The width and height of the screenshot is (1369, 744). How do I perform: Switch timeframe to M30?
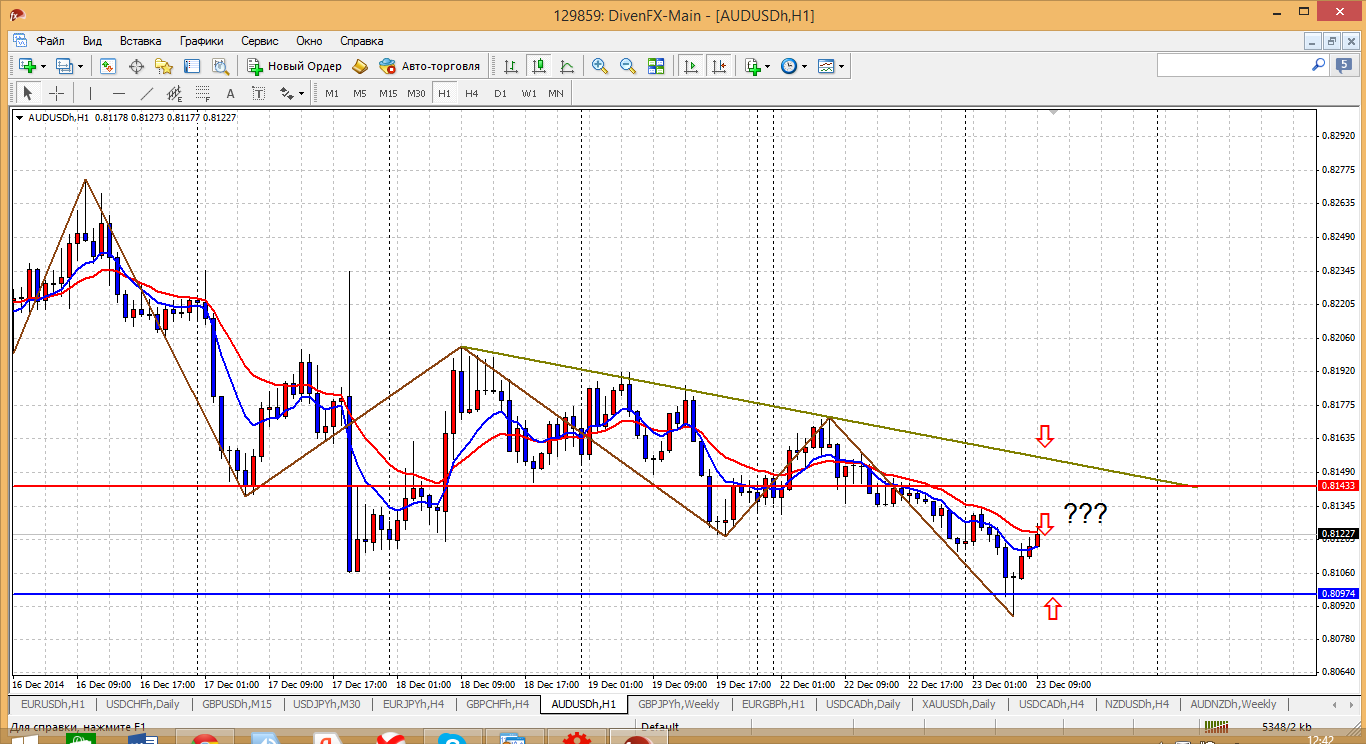click(x=416, y=93)
